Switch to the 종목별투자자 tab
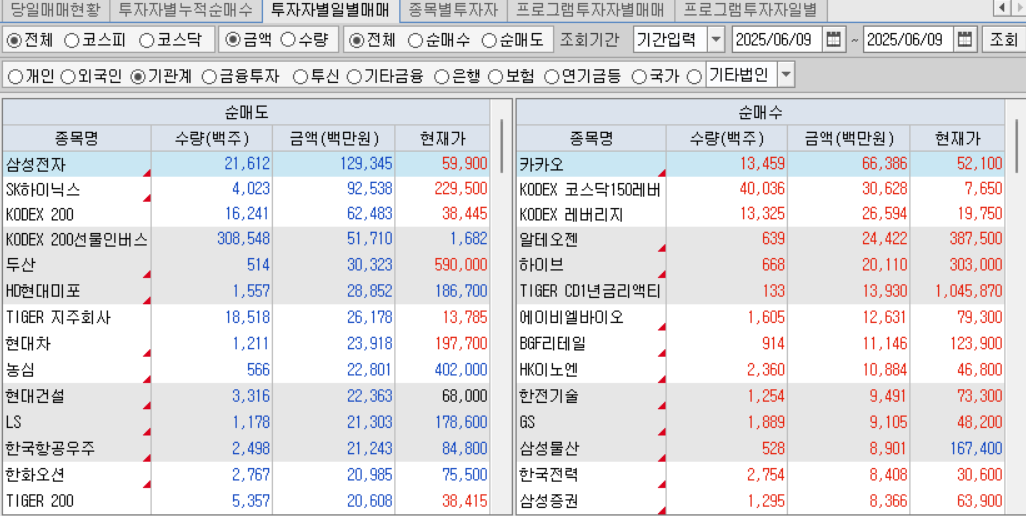Viewport: 1026px width, 516px height. click(453, 10)
